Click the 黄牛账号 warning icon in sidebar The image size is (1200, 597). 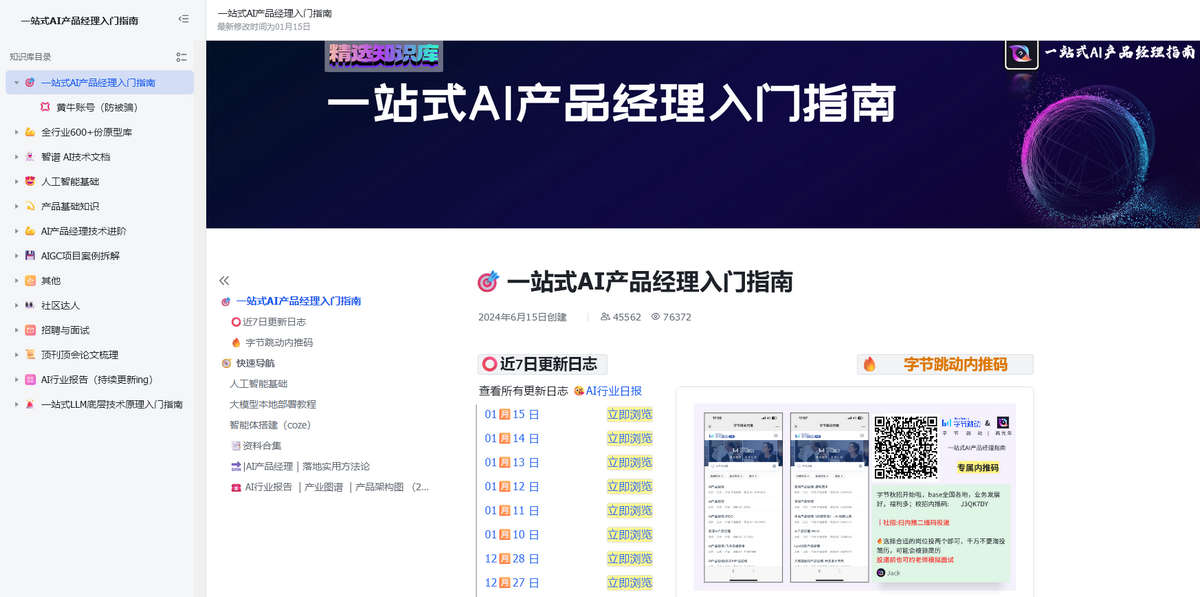tap(45, 107)
